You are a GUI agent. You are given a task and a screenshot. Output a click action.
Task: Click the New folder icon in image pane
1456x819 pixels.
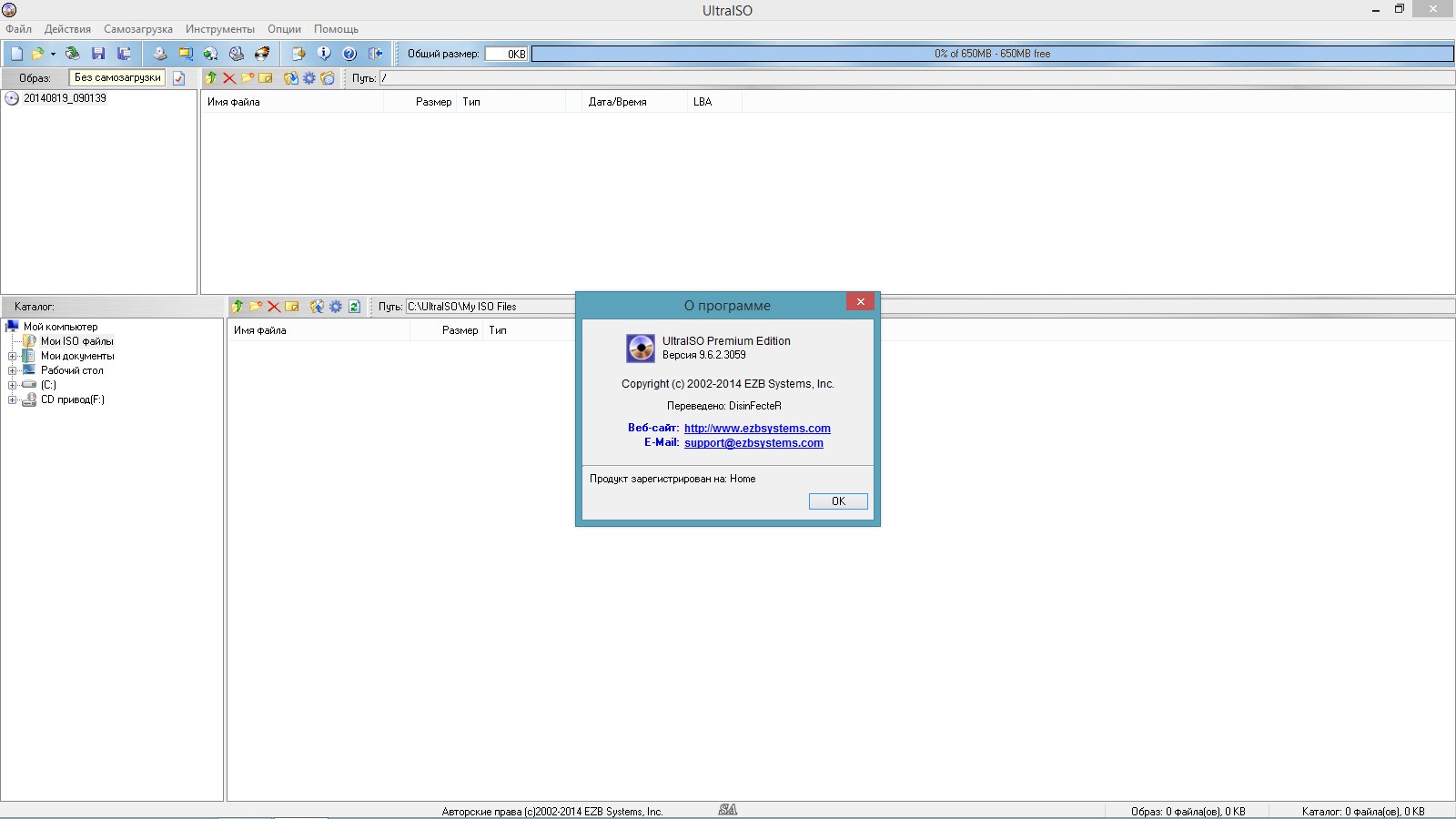[248, 78]
